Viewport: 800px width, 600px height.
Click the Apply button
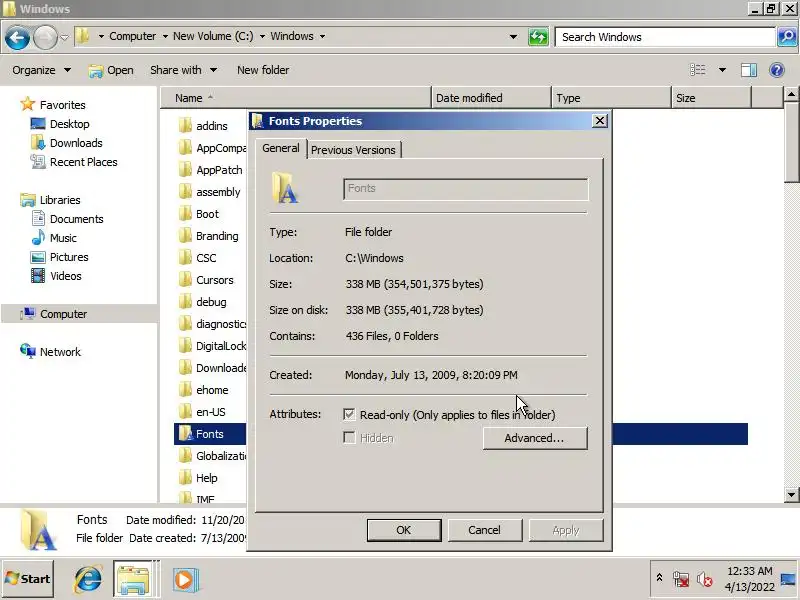pyautogui.click(x=566, y=530)
